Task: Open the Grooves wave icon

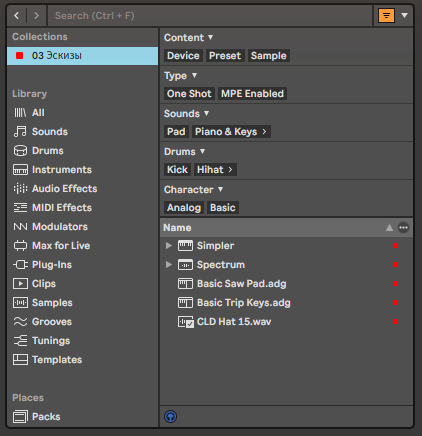Action: tap(20, 322)
